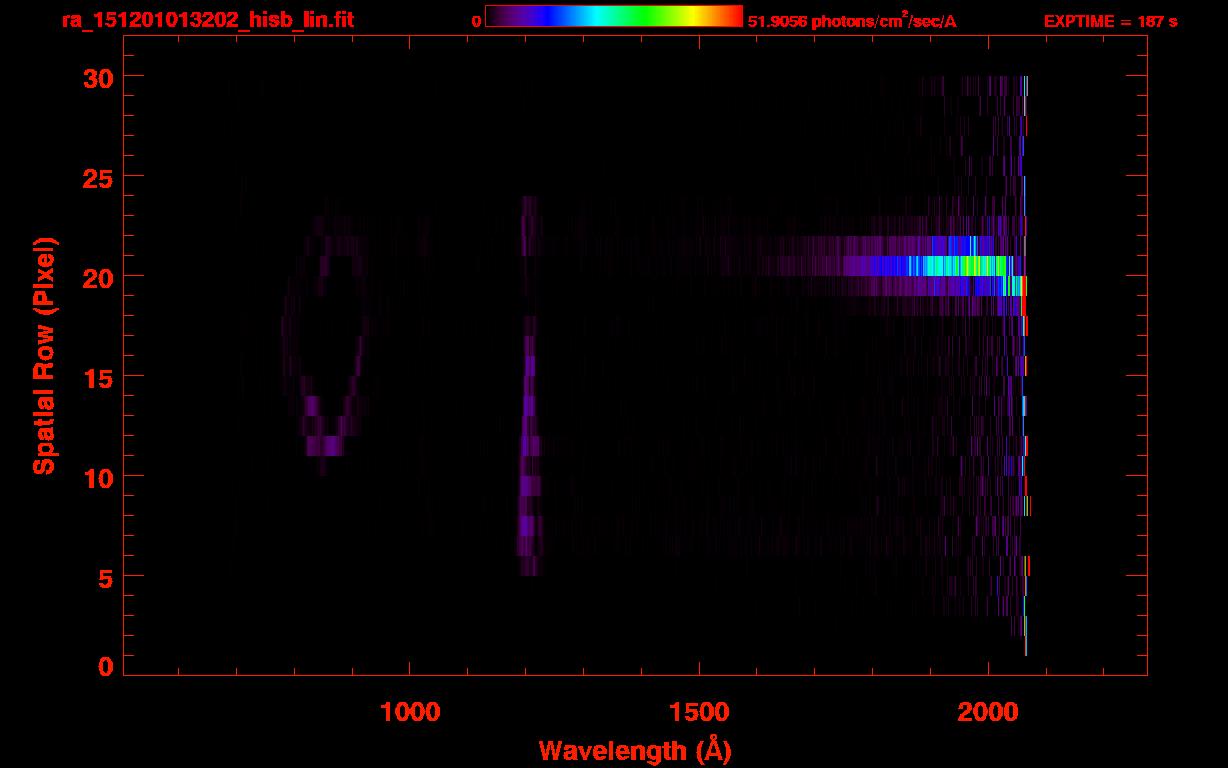Click the filename ra_151201013202_hisb_lin.fit
Screen dimensions: 1228x768
[207, 20]
